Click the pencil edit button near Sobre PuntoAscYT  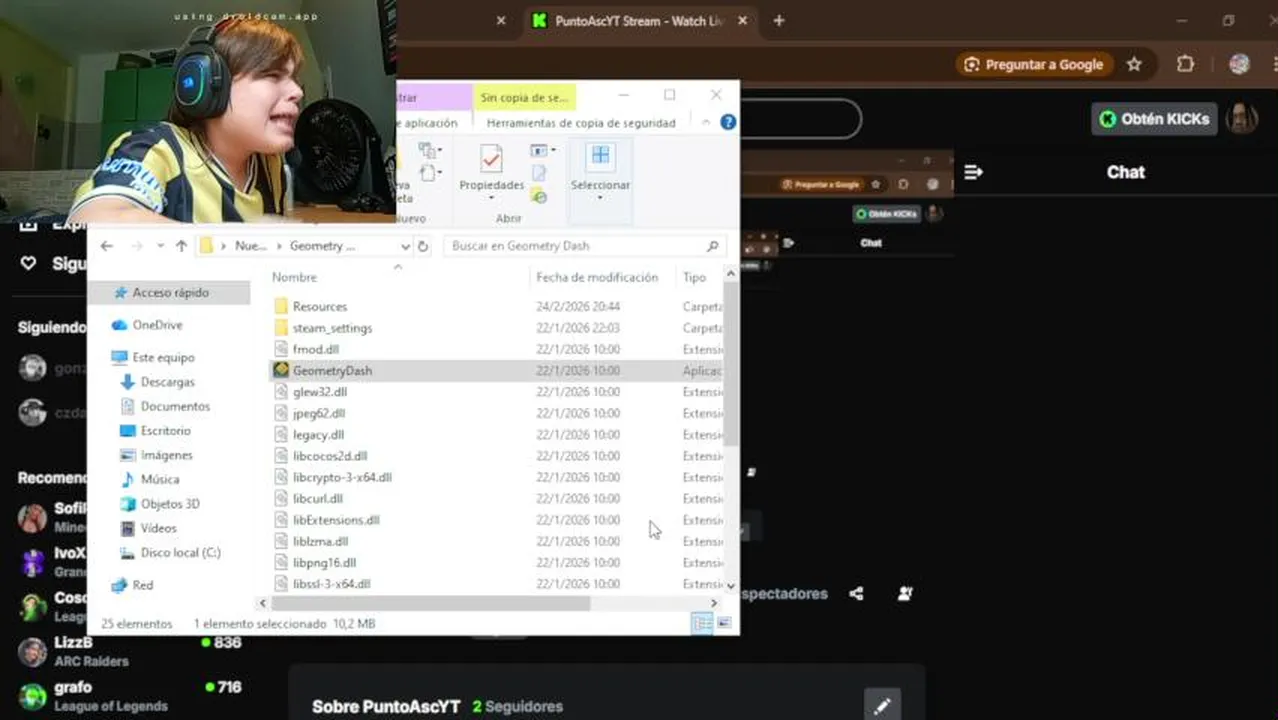(x=882, y=706)
